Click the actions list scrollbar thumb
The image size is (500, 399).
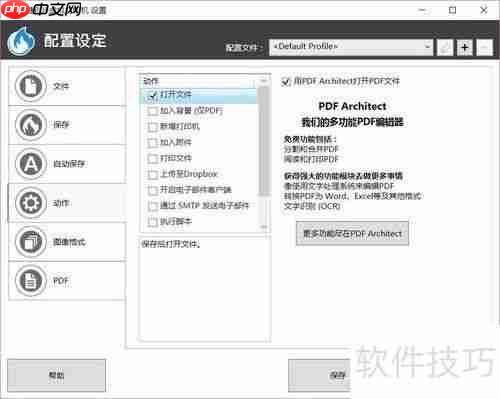(264, 141)
